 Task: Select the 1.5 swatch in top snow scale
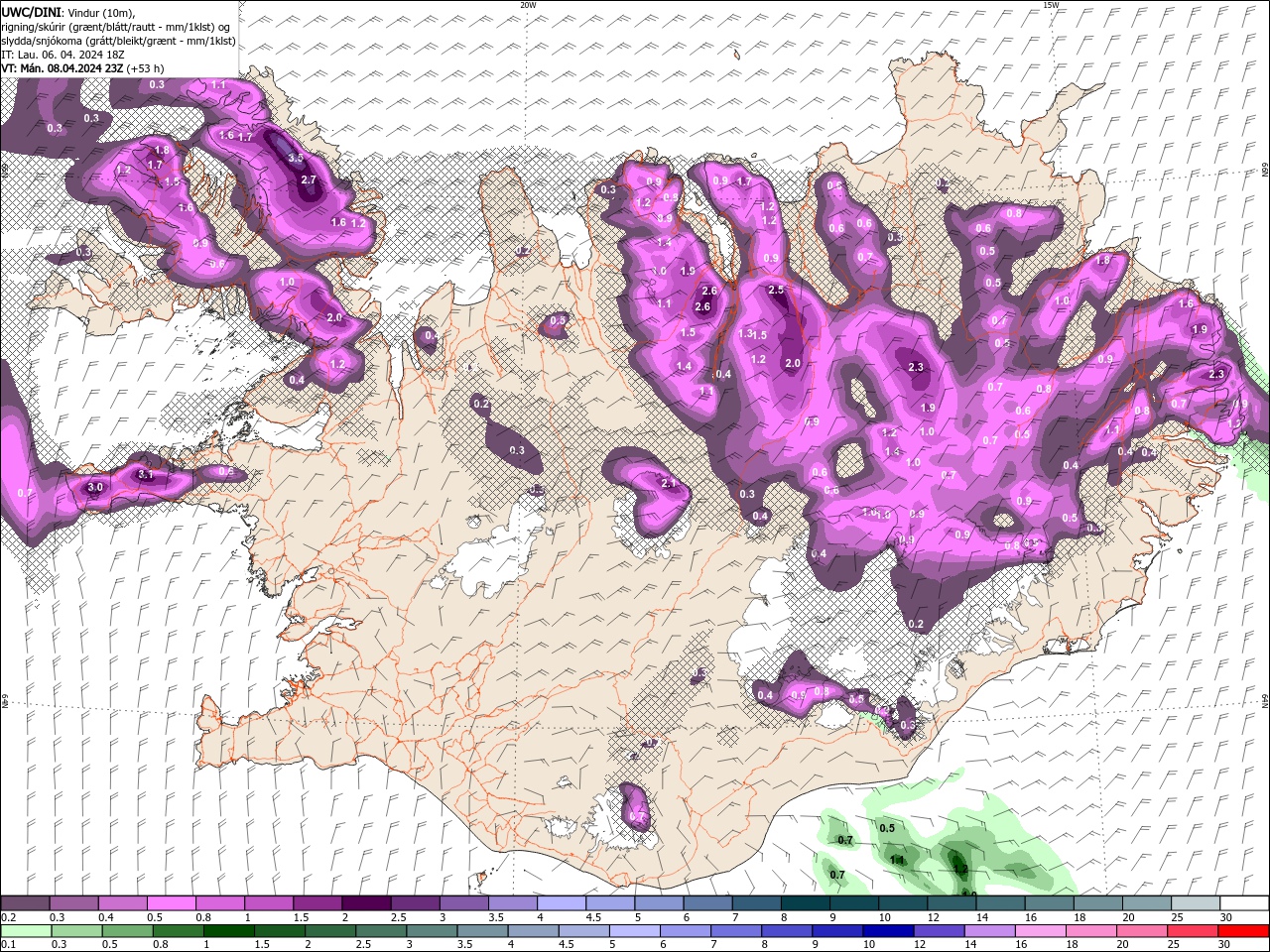click(x=317, y=903)
